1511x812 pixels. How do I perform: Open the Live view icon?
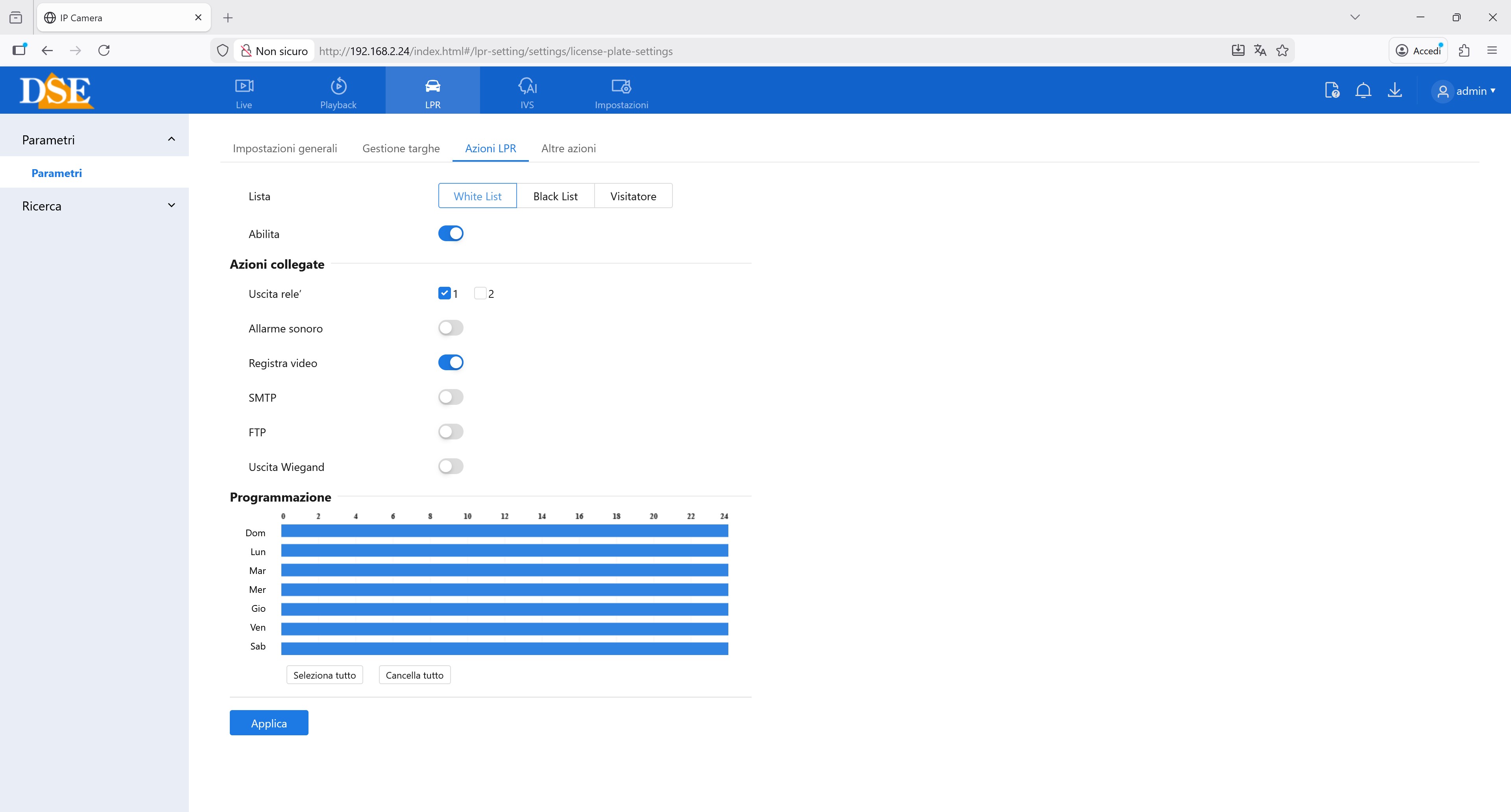244,87
